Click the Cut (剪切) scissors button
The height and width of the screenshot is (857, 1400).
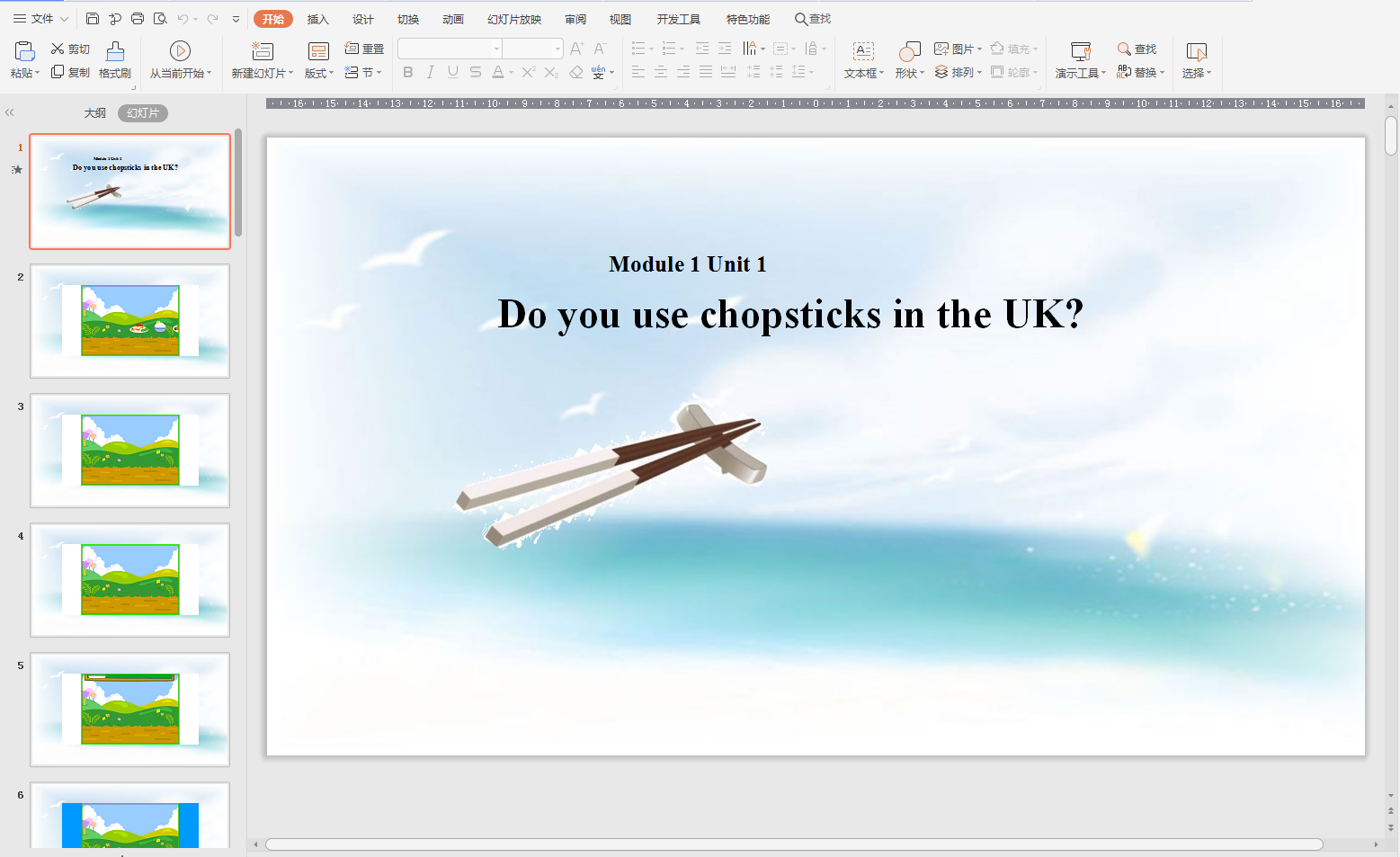tap(70, 49)
